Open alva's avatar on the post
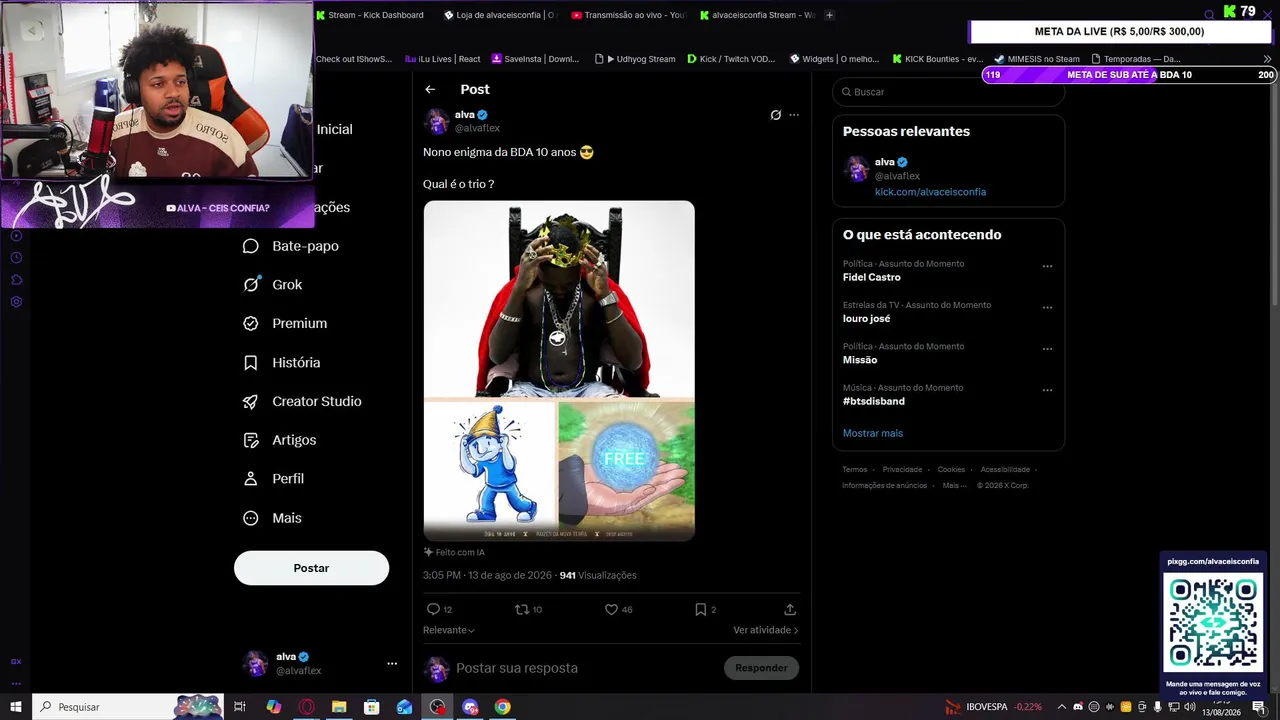This screenshot has height=720, width=1280. pos(436,121)
